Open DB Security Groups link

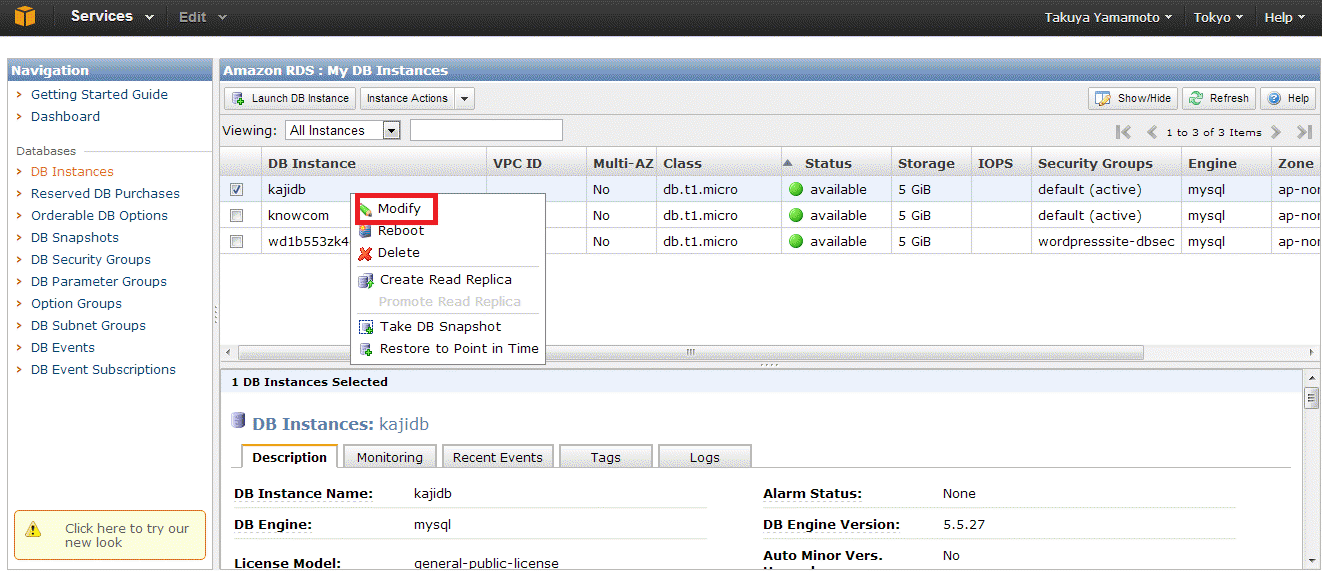tap(91, 259)
